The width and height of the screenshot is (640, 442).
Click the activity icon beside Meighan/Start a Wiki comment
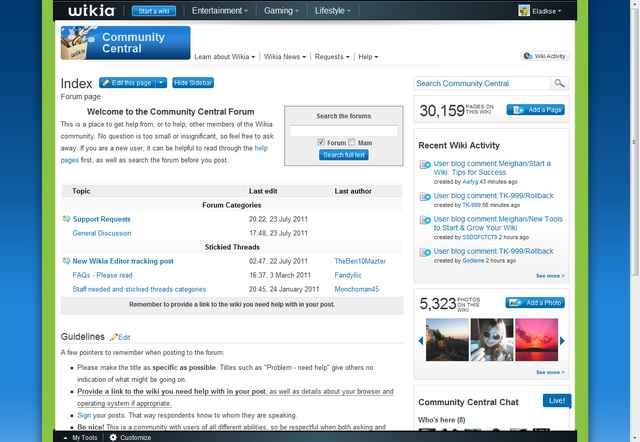point(425,164)
